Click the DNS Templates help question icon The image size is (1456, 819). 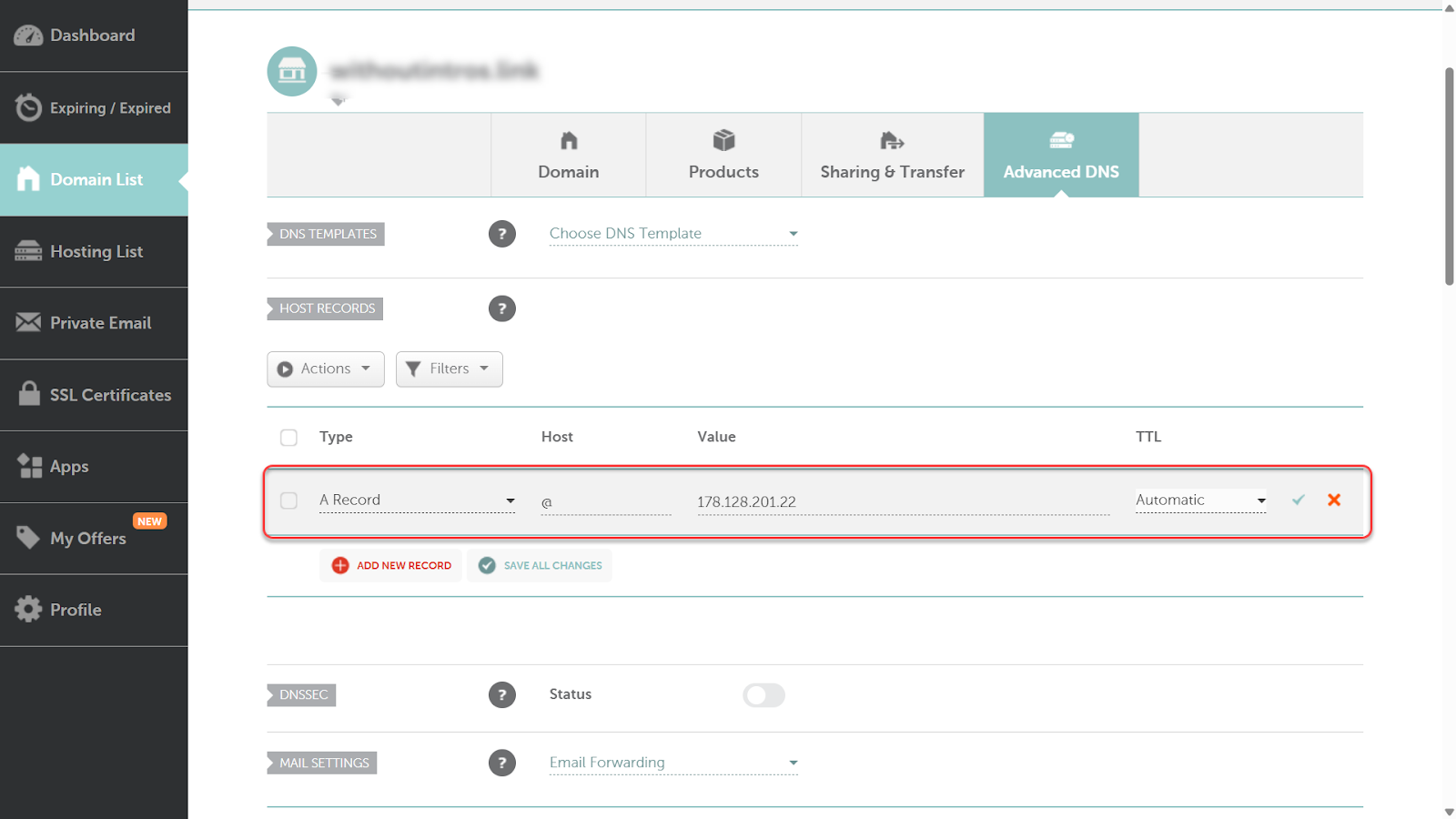501,234
